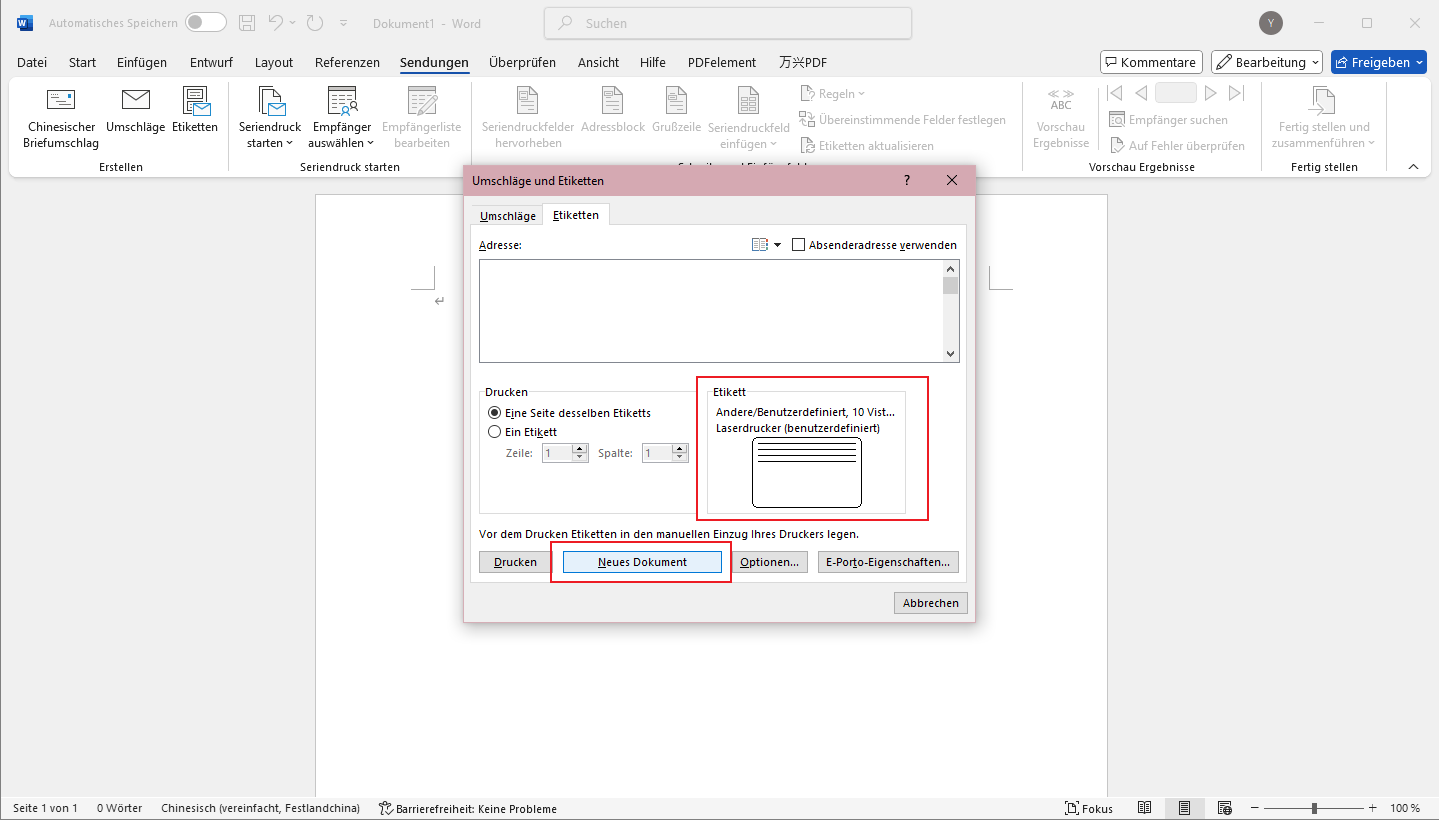Open the Hilfe ribbon tab
This screenshot has height=820, width=1439.
click(x=653, y=62)
